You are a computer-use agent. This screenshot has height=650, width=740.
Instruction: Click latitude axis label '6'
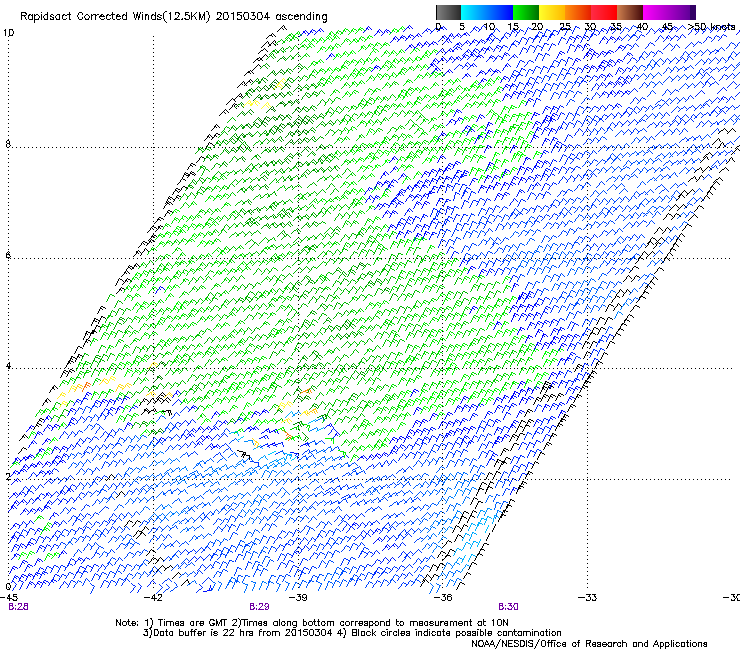[x=8, y=255]
